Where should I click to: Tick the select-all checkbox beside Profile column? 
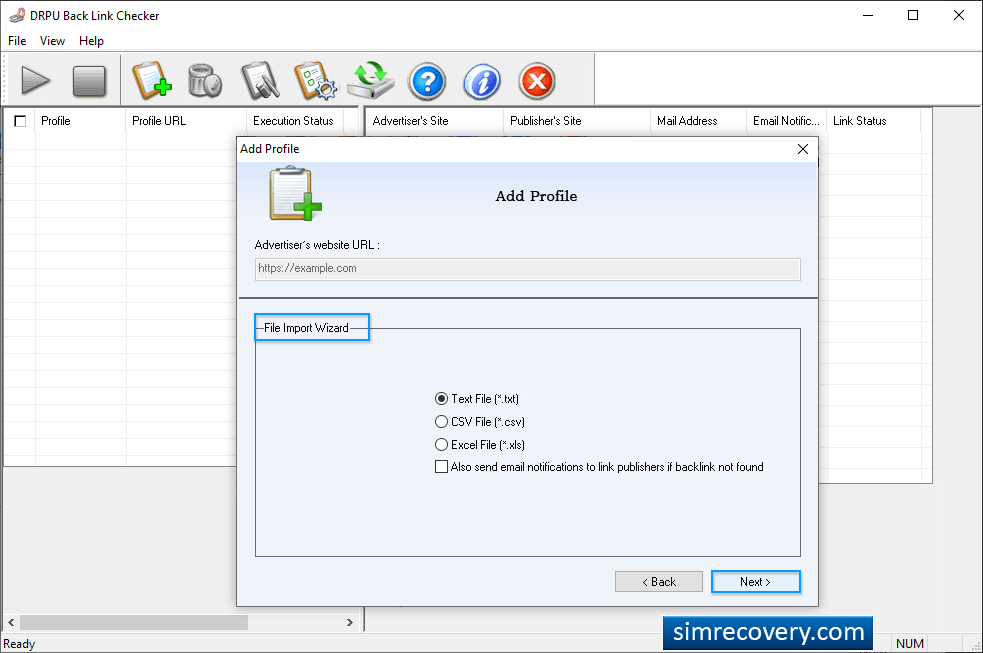(x=20, y=121)
